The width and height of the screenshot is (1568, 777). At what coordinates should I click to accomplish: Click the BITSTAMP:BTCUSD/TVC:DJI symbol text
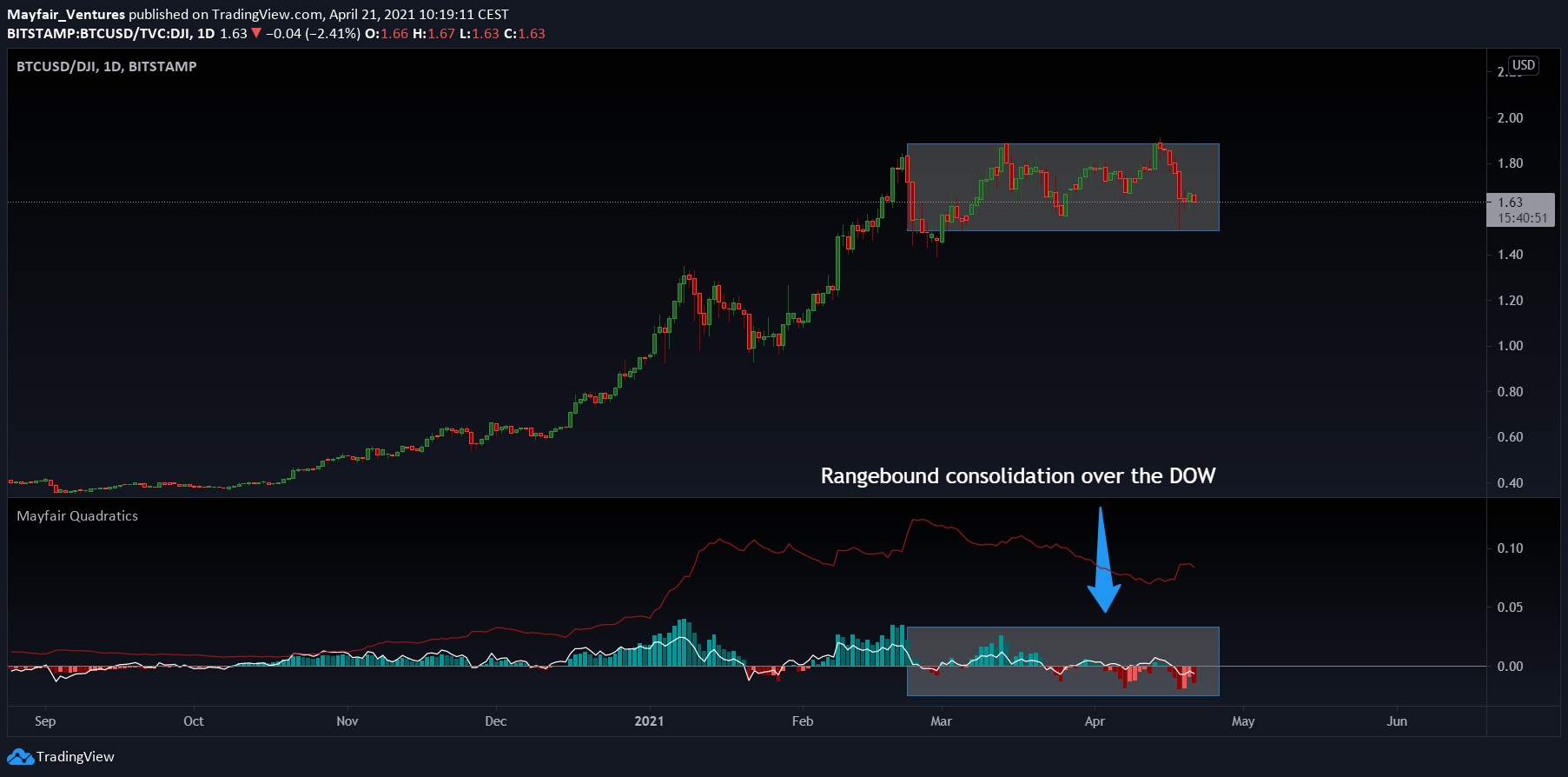tap(98, 33)
